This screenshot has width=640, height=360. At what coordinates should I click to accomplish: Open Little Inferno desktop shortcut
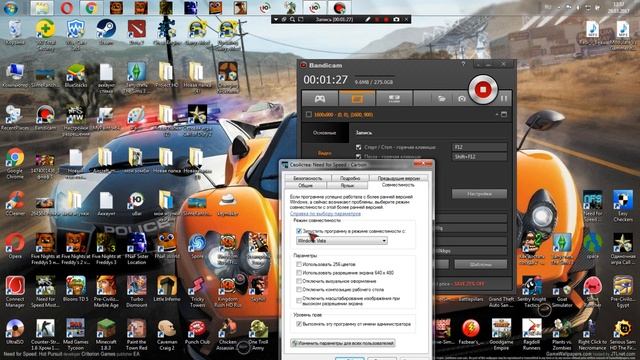(x=167, y=289)
